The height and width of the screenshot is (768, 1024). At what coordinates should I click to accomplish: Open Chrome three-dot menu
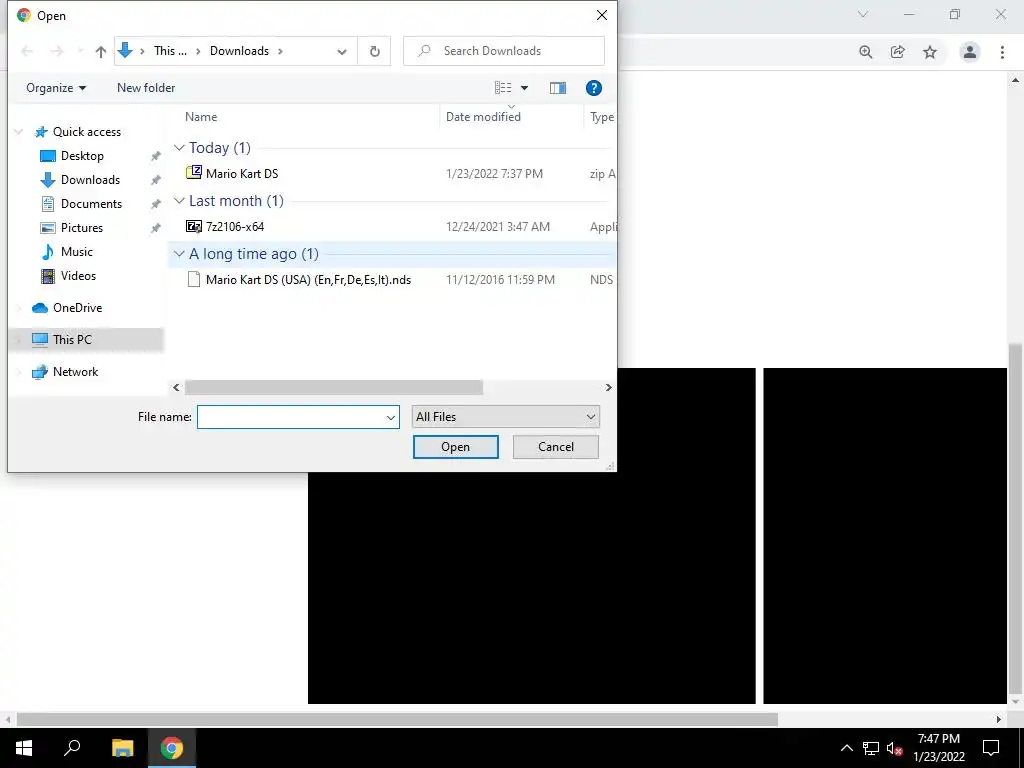click(x=1002, y=52)
